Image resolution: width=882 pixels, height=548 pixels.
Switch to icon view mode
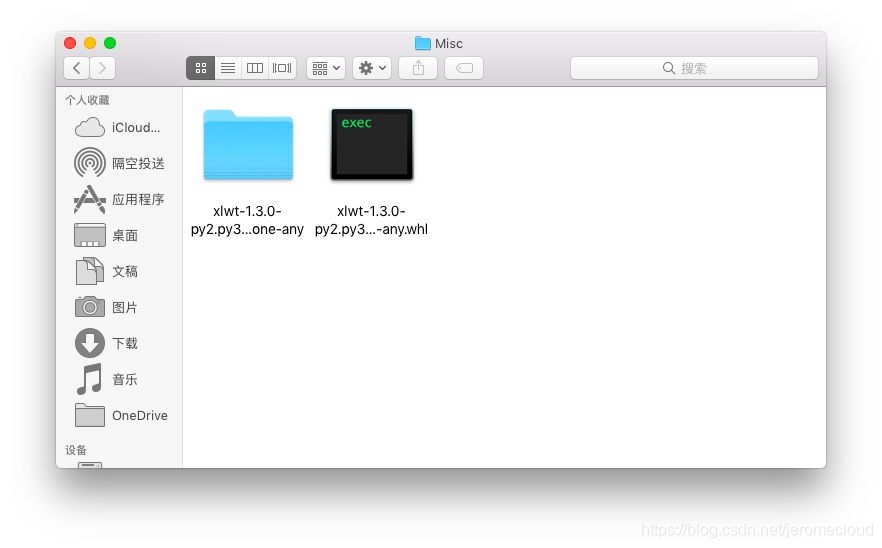point(200,68)
